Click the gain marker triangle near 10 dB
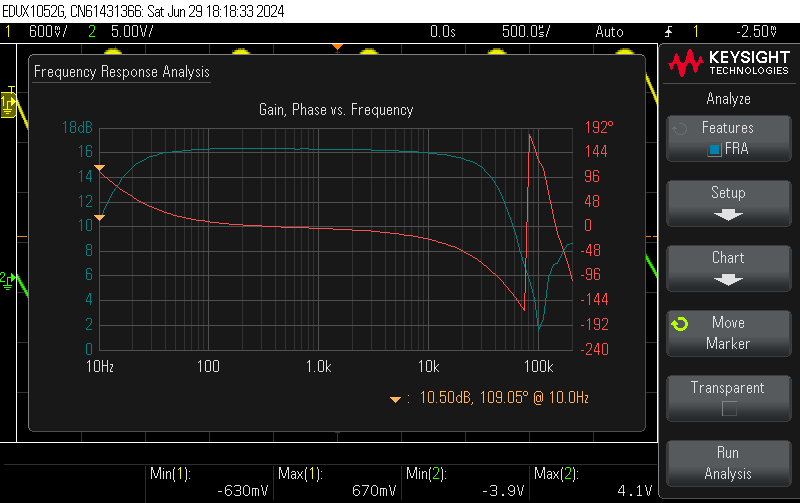This screenshot has width=800, height=503. click(99, 218)
